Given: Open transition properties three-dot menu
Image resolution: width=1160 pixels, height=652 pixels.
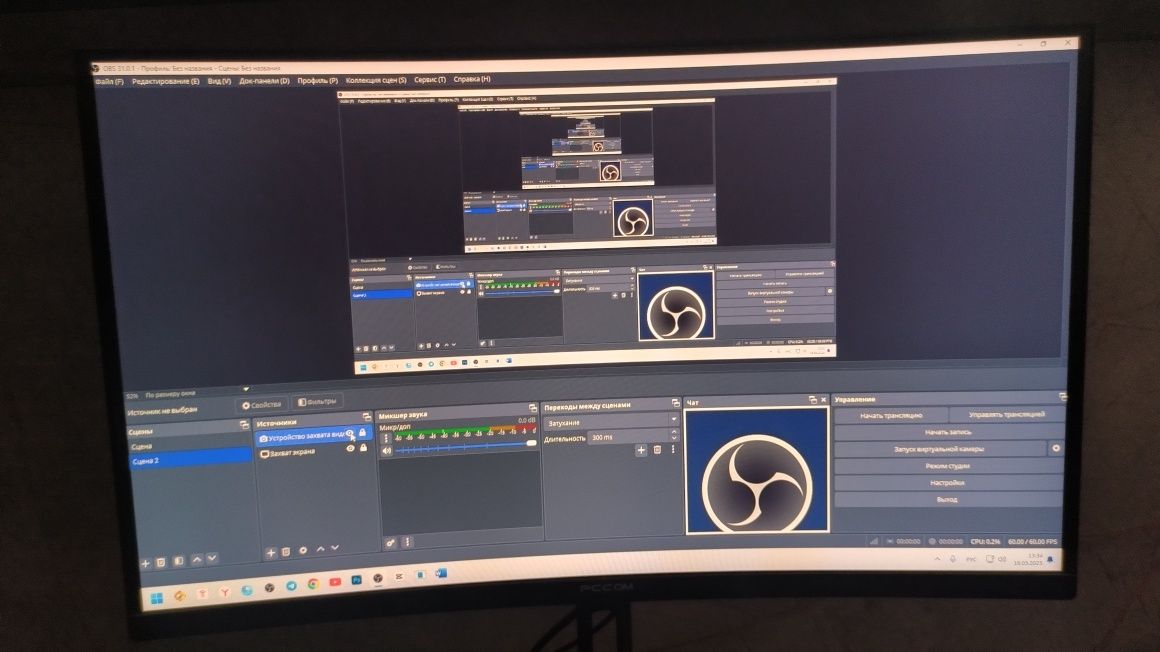Looking at the screenshot, I should (672, 450).
